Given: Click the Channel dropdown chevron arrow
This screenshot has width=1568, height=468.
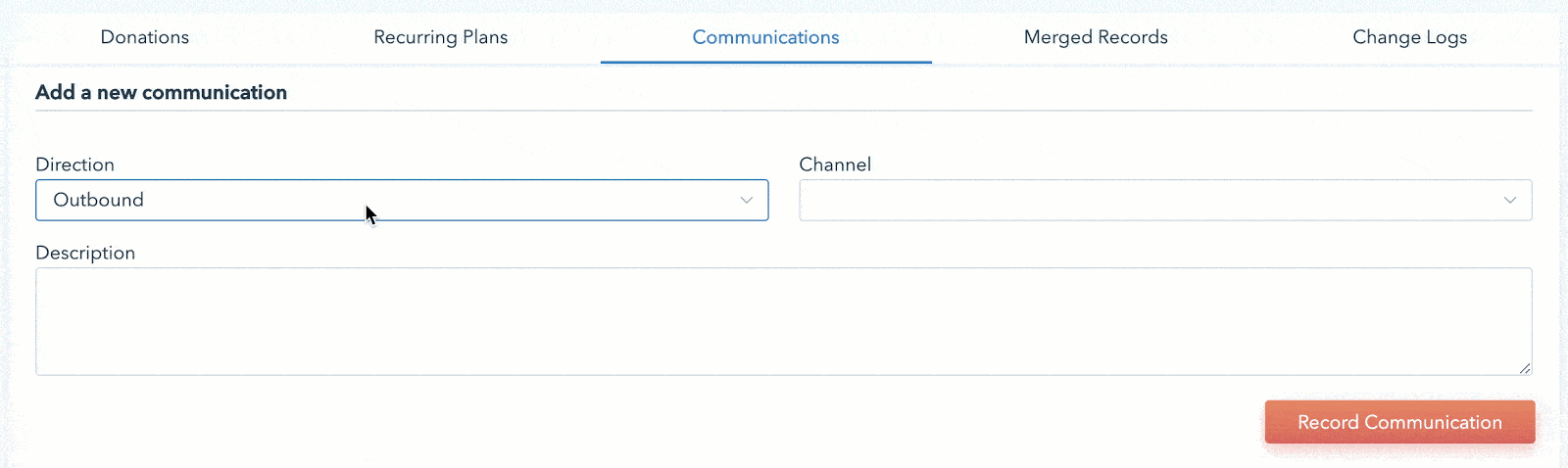Looking at the screenshot, I should pos(1510,201).
